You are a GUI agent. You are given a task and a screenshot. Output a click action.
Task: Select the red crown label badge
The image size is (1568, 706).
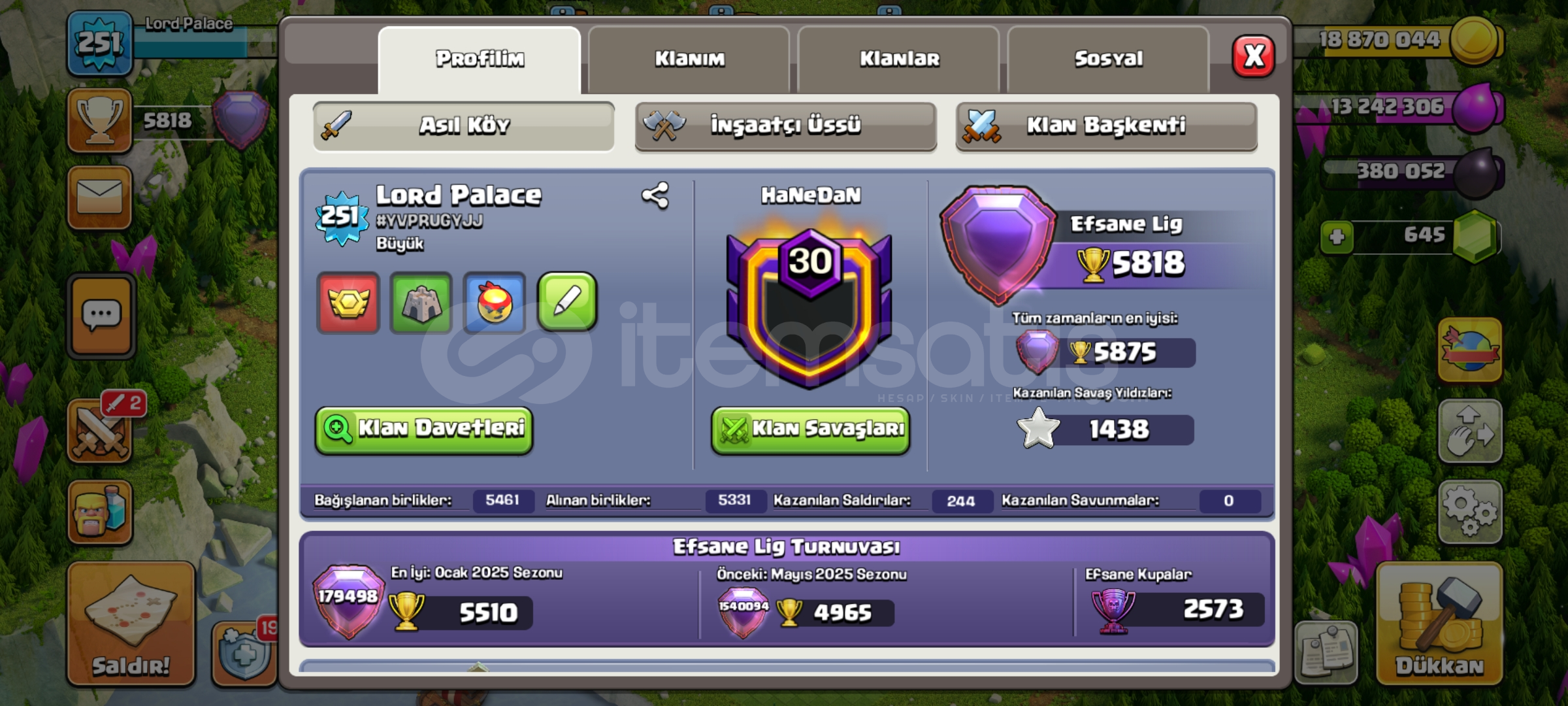point(348,303)
